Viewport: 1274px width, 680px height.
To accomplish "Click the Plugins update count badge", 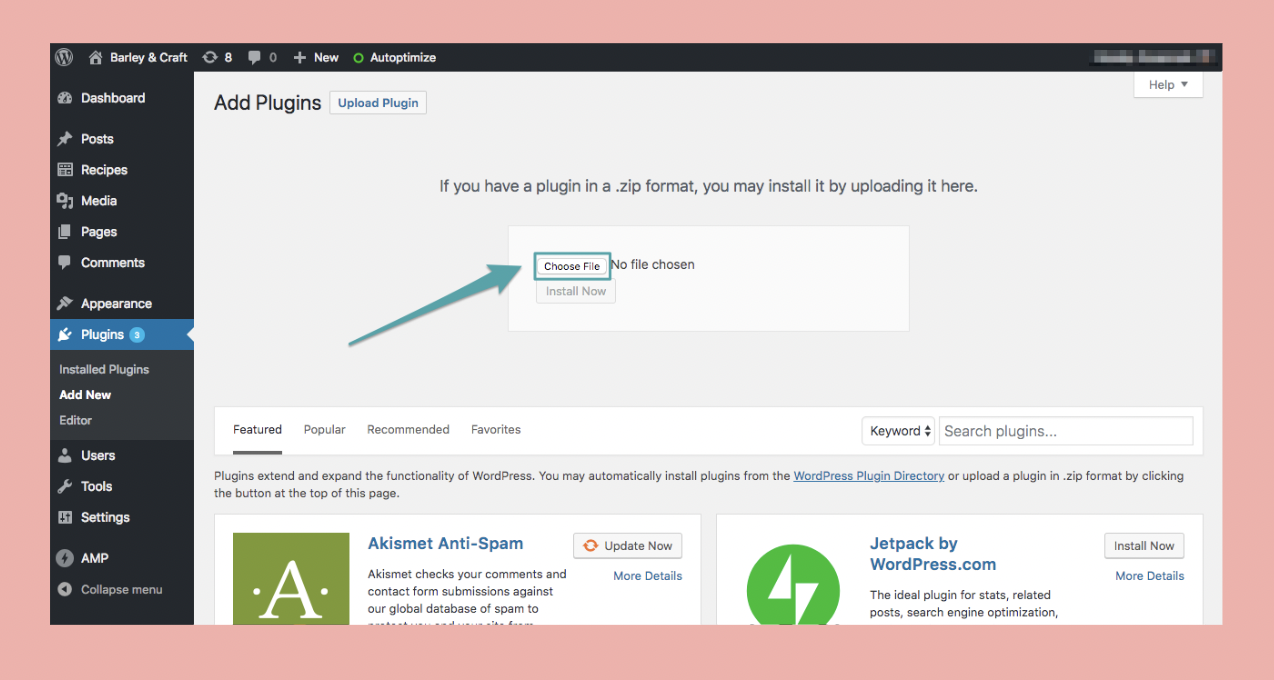I will (137, 335).
